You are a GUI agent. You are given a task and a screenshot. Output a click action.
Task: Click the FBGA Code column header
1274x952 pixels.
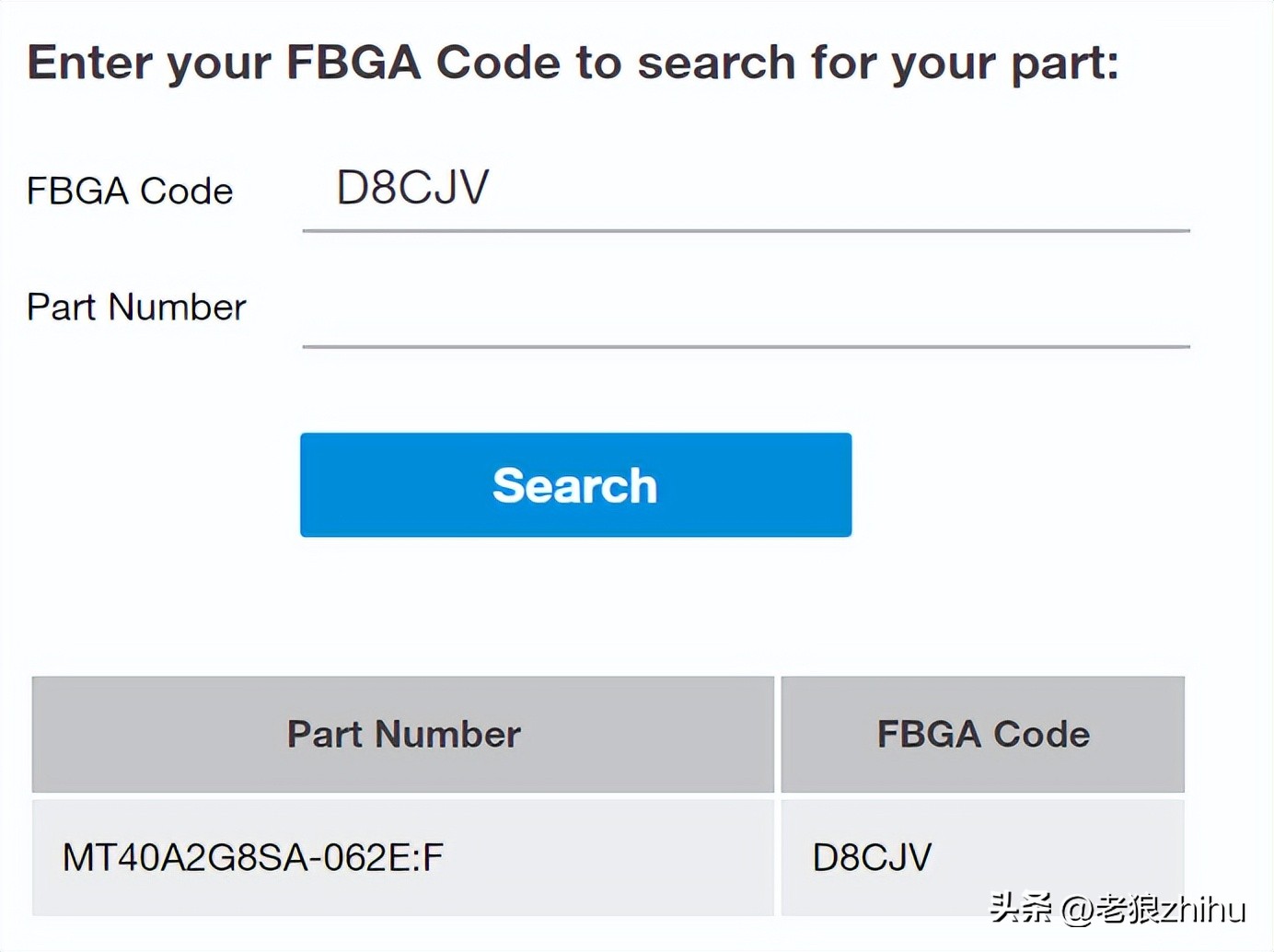pos(982,734)
